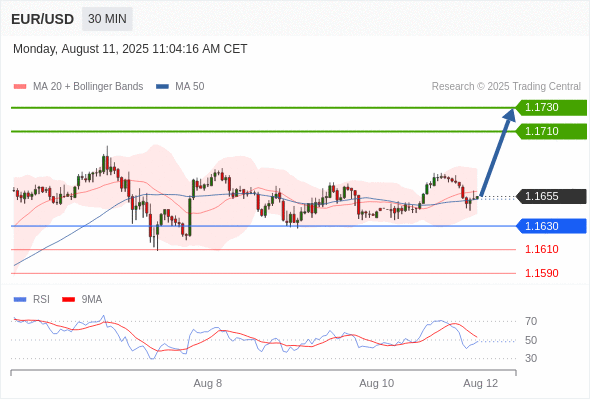Click the Aug 10 axis marker
Viewport: 590px width, 400px height.
click(x=377, y=383)
